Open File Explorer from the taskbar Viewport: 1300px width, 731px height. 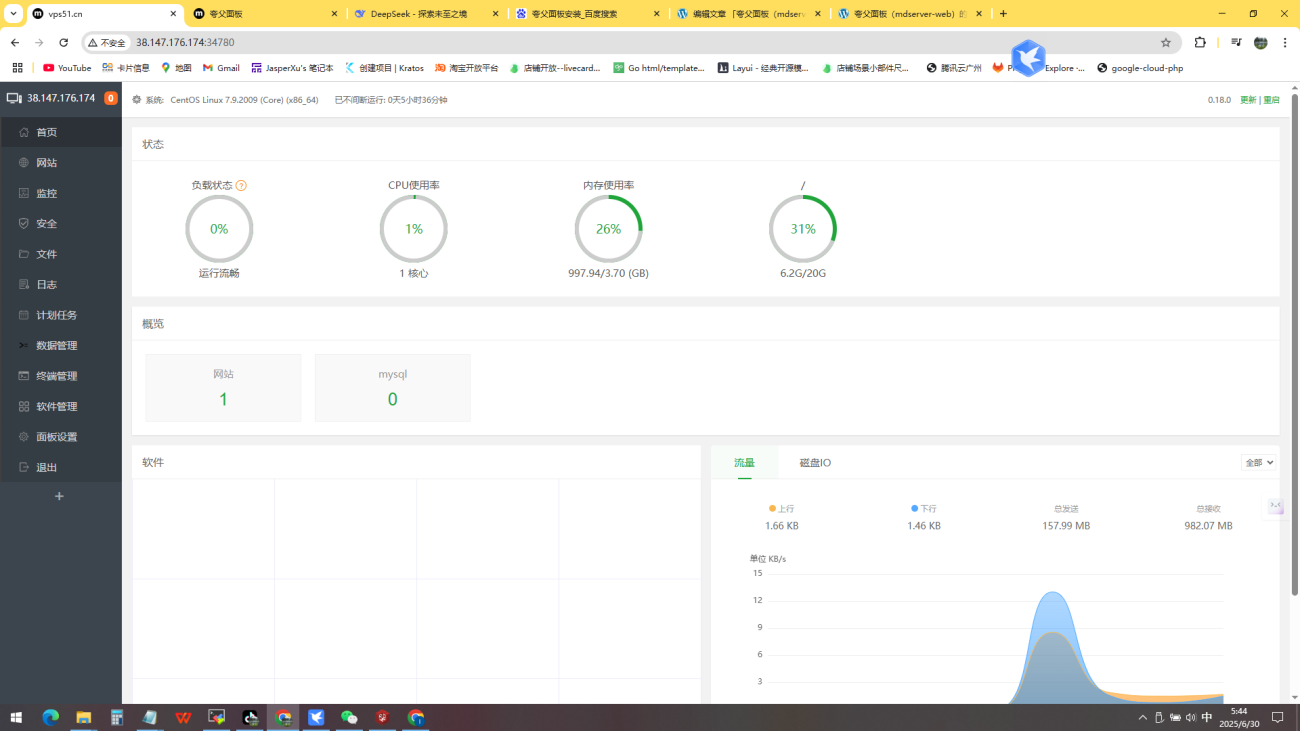(x=84, y=718)
